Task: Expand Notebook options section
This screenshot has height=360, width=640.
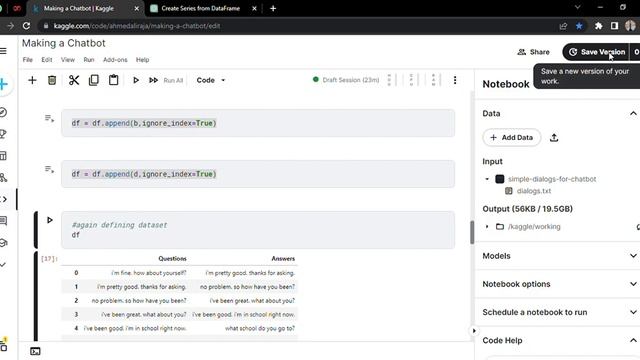Action: click(x=633, y=284)
